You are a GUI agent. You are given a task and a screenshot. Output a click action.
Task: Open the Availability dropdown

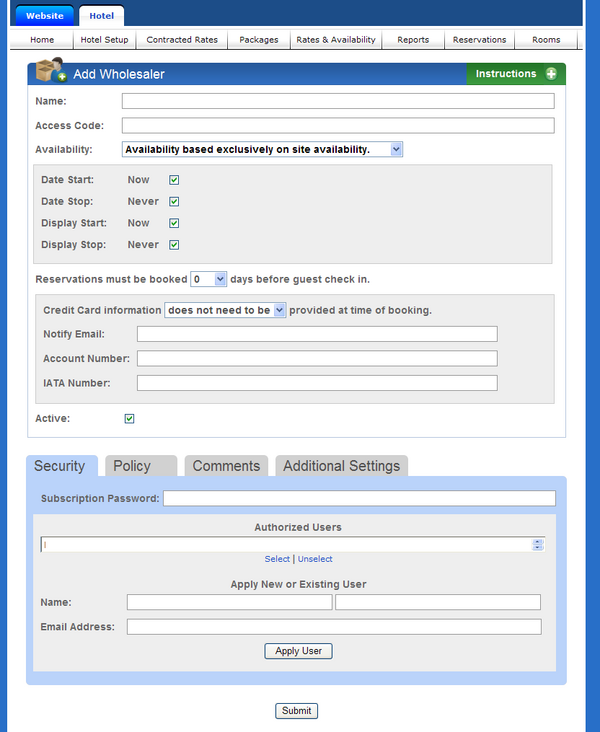pyautogui.click(x=262, y=149)
